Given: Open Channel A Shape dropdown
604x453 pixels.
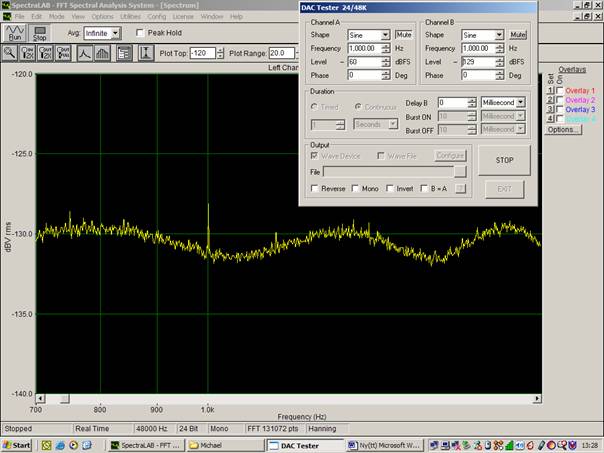Looking at the screenshot, I should [385, 35].
